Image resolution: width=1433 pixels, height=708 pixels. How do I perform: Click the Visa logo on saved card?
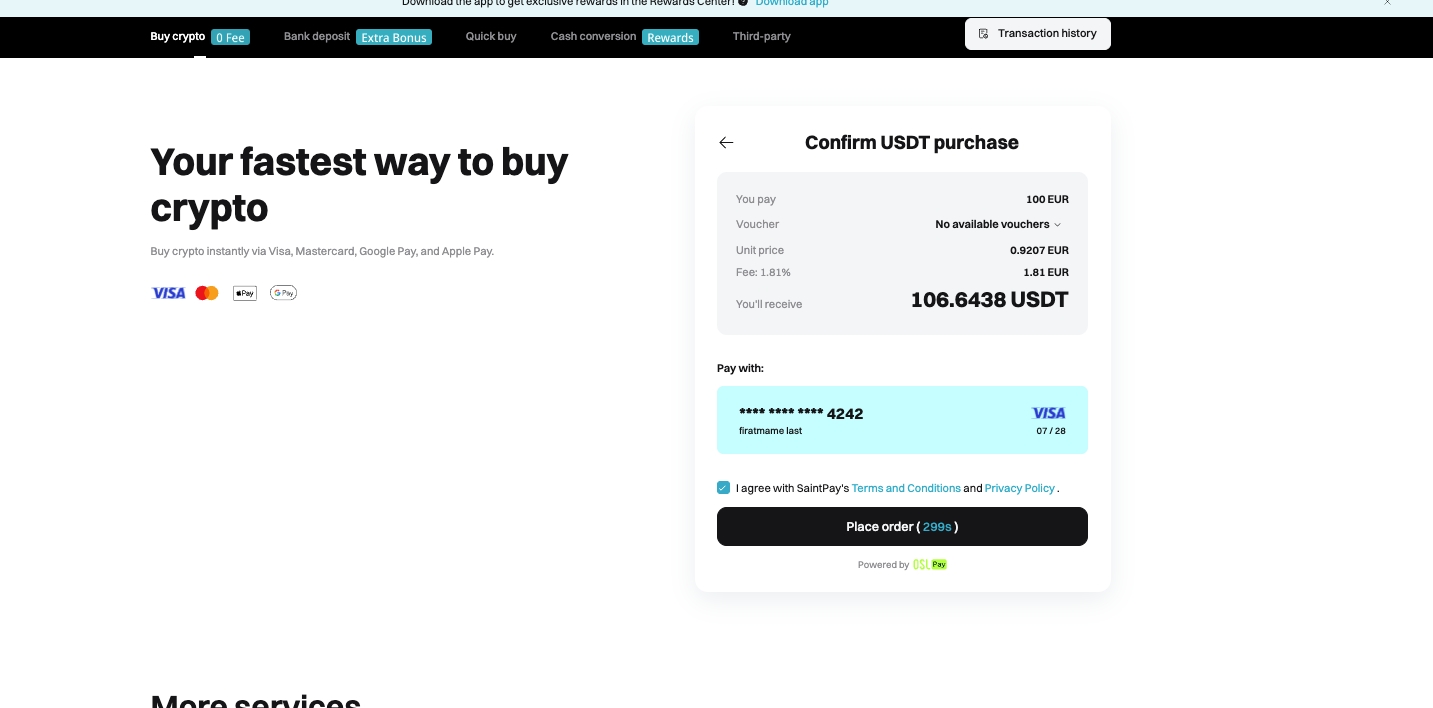(1048, 413)
